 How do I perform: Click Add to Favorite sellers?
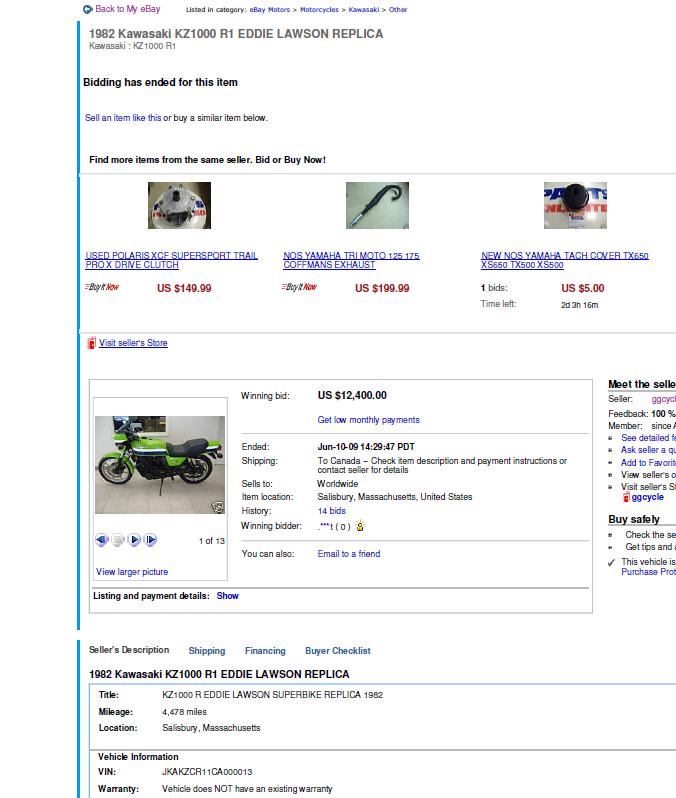point(649,463)
